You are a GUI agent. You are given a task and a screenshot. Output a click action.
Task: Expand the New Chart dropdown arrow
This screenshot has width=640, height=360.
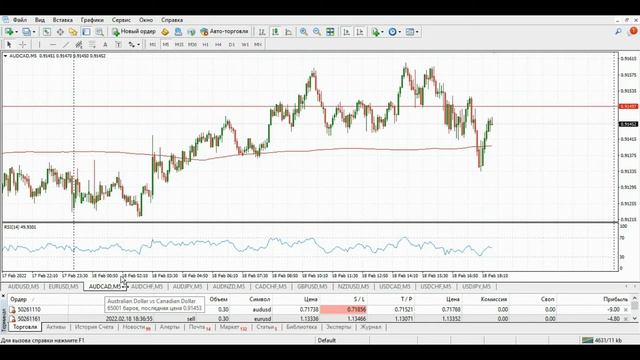pos(16,32)
